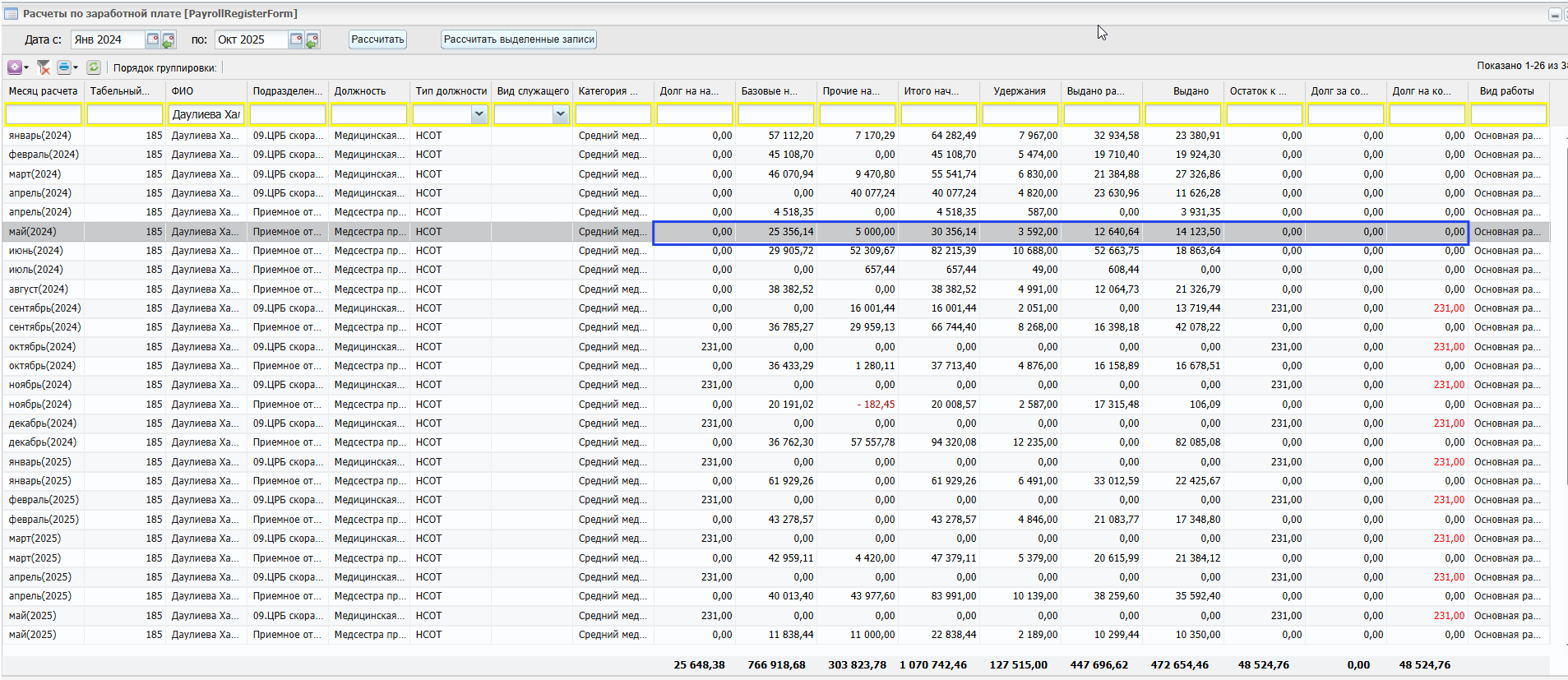Expand the Тип должности filter dropdown
This screenshot has width=1568, height=680.
479,115
